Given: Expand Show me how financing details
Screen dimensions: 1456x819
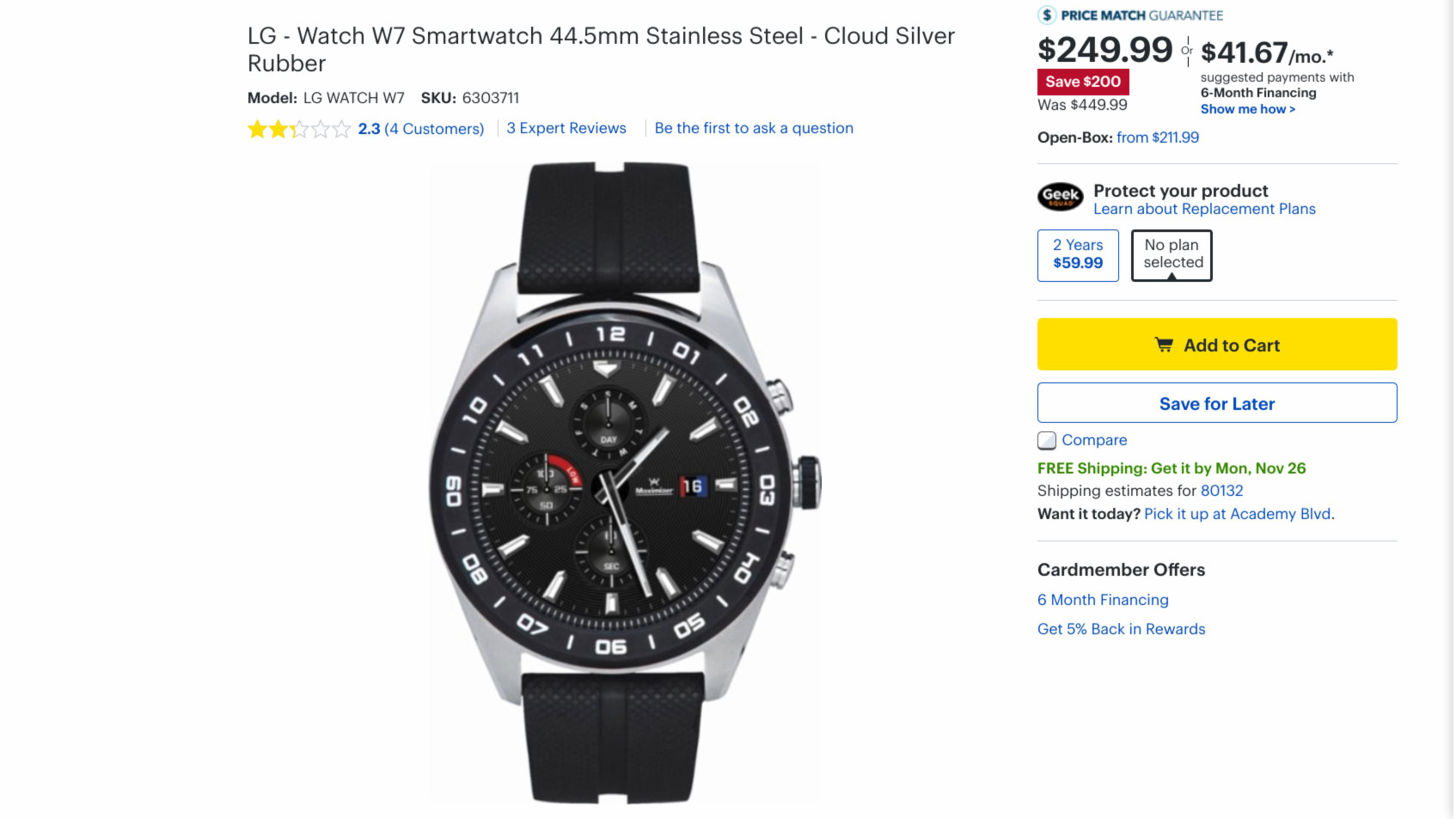Looking at the screenshot, I should (x=1247, y=109).
